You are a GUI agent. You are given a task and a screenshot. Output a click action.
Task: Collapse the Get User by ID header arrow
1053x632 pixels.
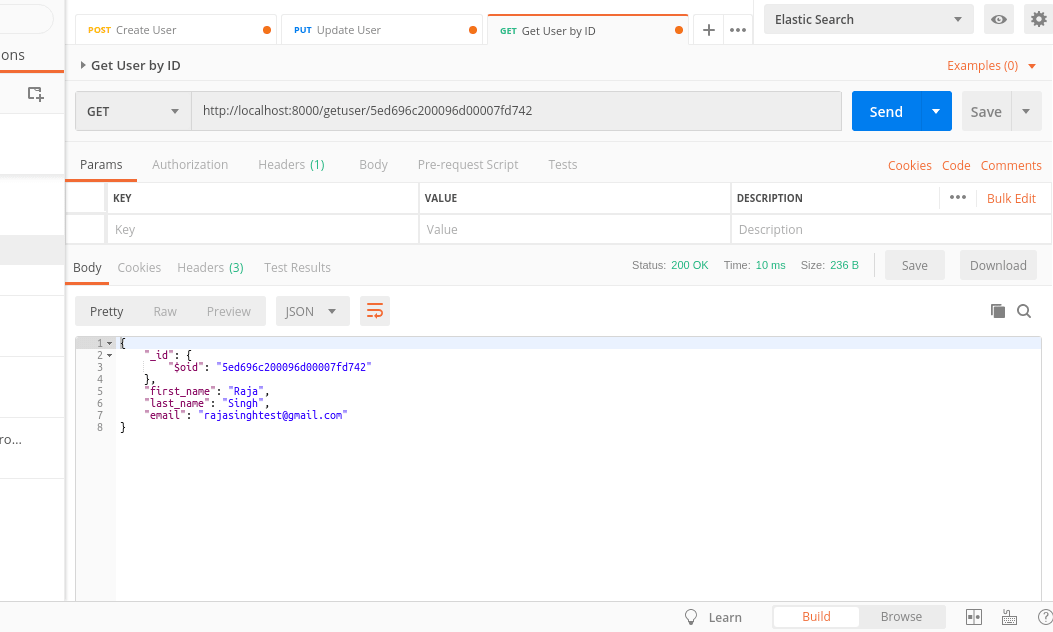(82, 65)
